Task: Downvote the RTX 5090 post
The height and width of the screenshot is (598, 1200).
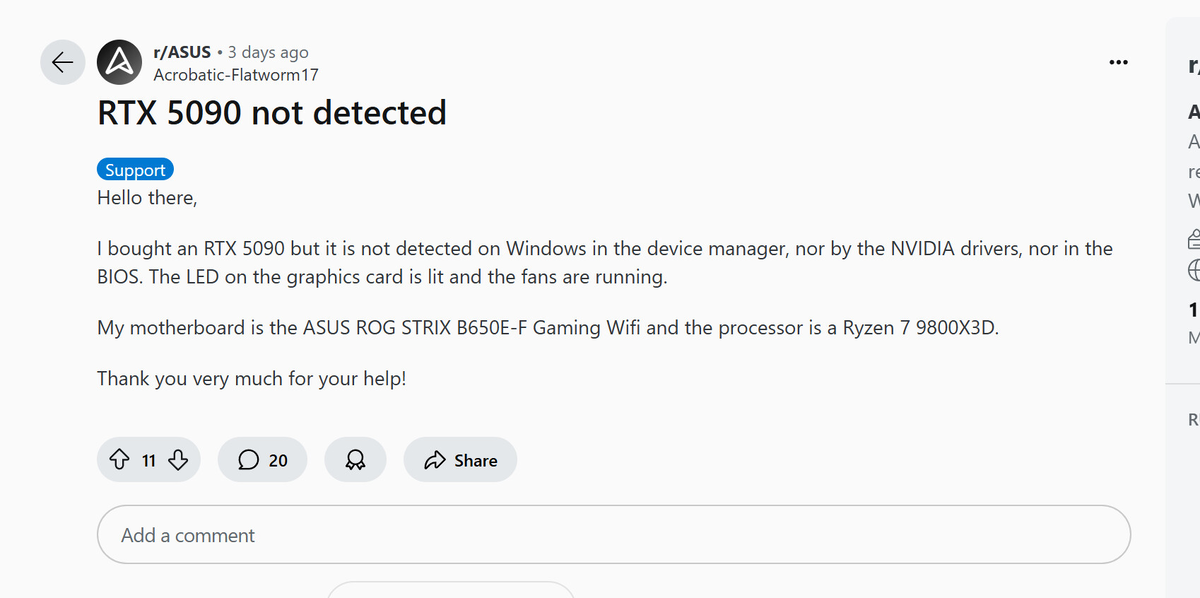Action: pos(179,460)
